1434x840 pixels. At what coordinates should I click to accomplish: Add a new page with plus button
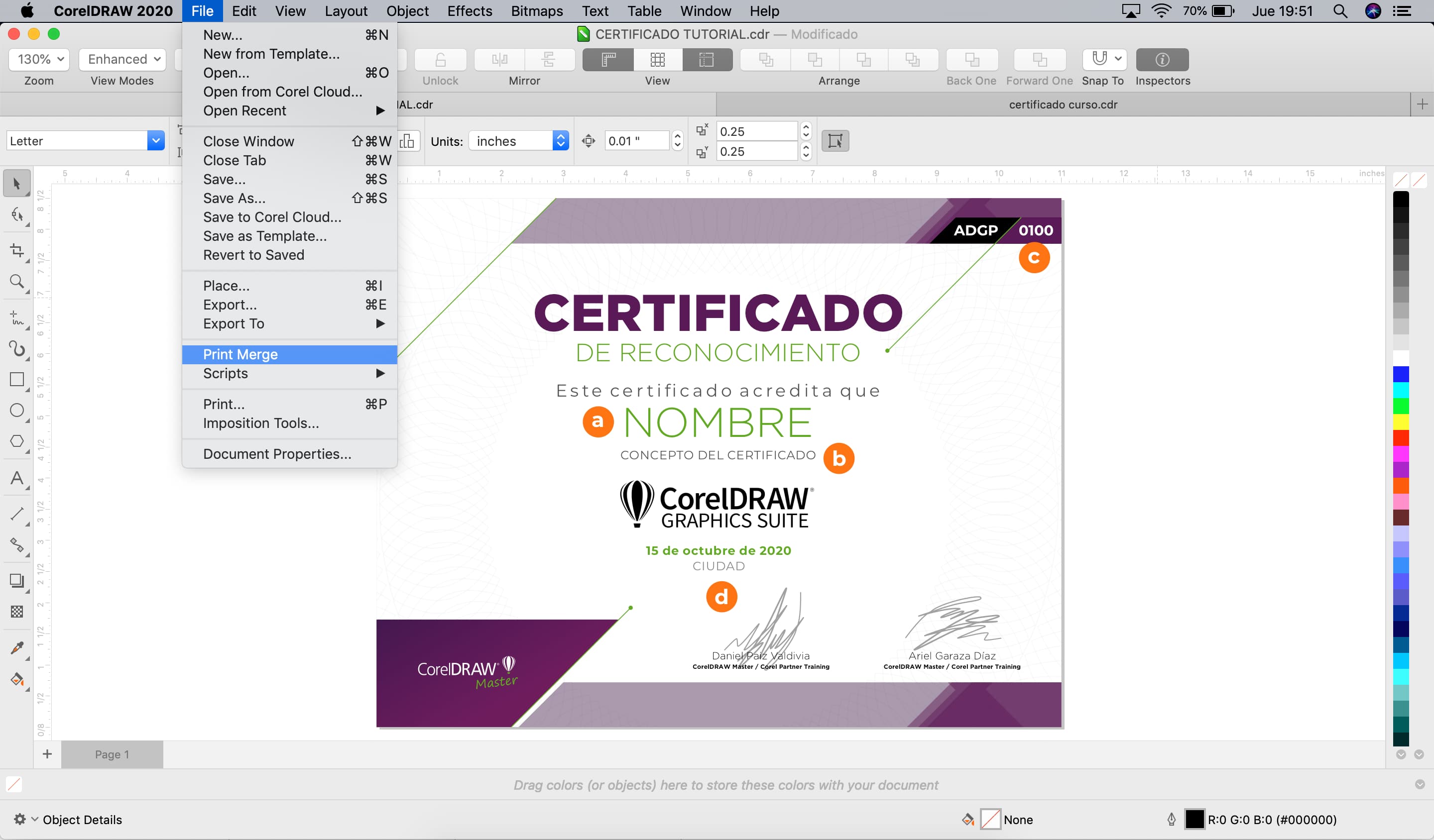click(x=47, y=754)
